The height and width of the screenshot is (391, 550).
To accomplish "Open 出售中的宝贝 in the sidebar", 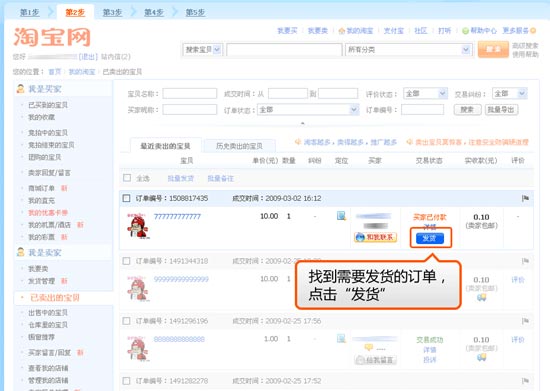I will (48, 312).
